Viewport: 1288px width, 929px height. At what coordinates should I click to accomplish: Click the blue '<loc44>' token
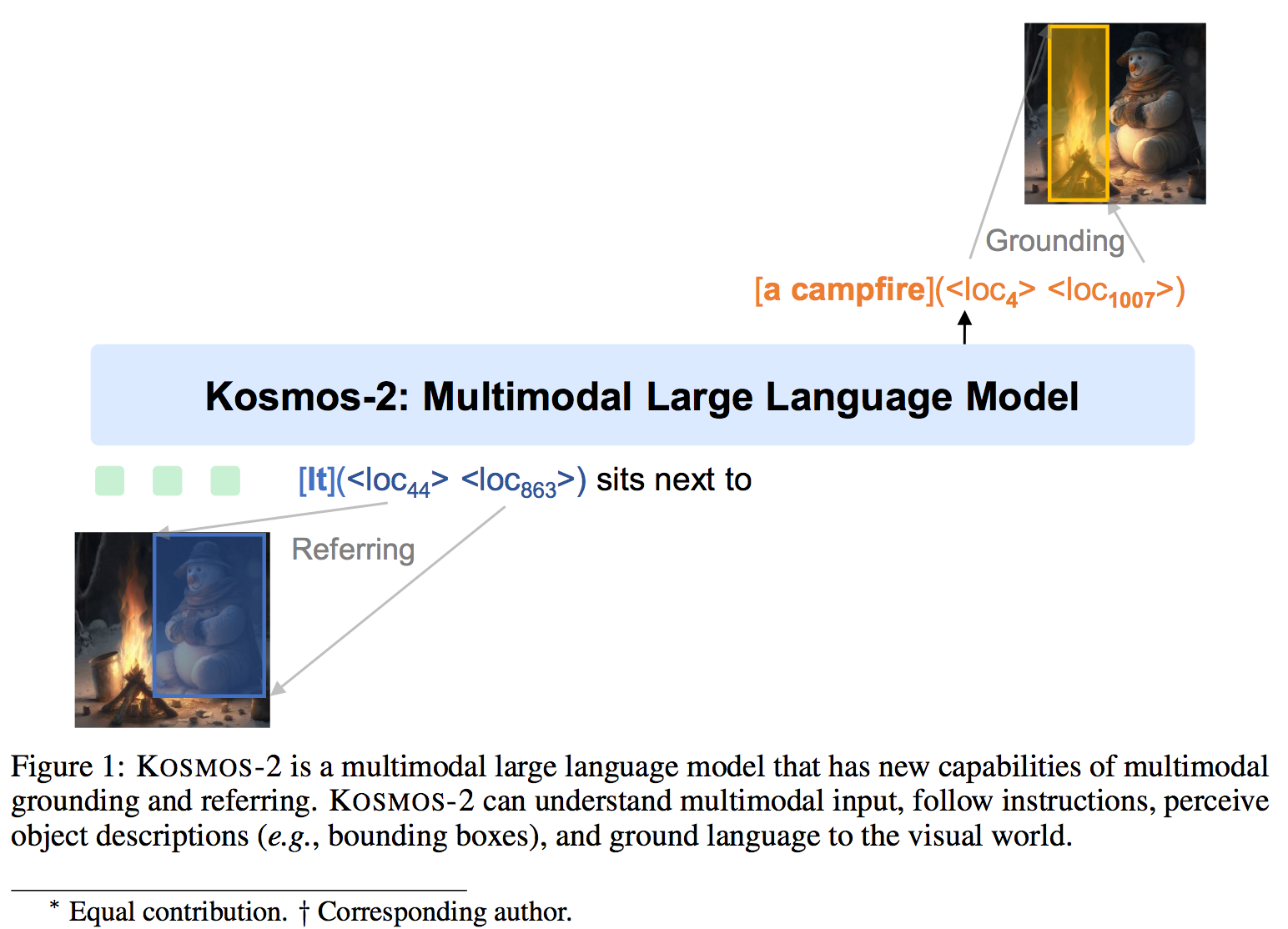[x=397, y=482]
